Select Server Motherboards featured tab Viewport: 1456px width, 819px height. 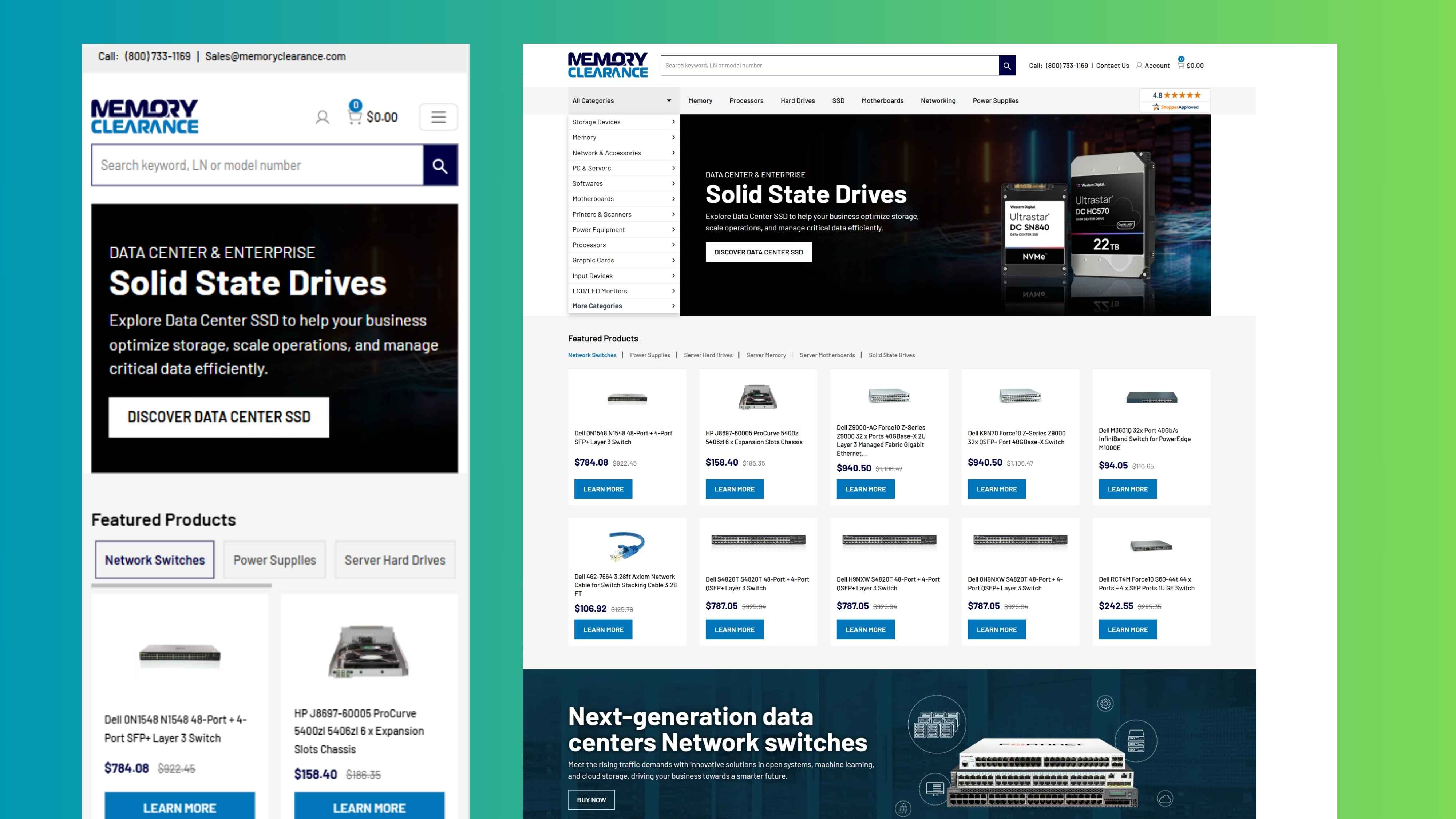pos(827,355)
